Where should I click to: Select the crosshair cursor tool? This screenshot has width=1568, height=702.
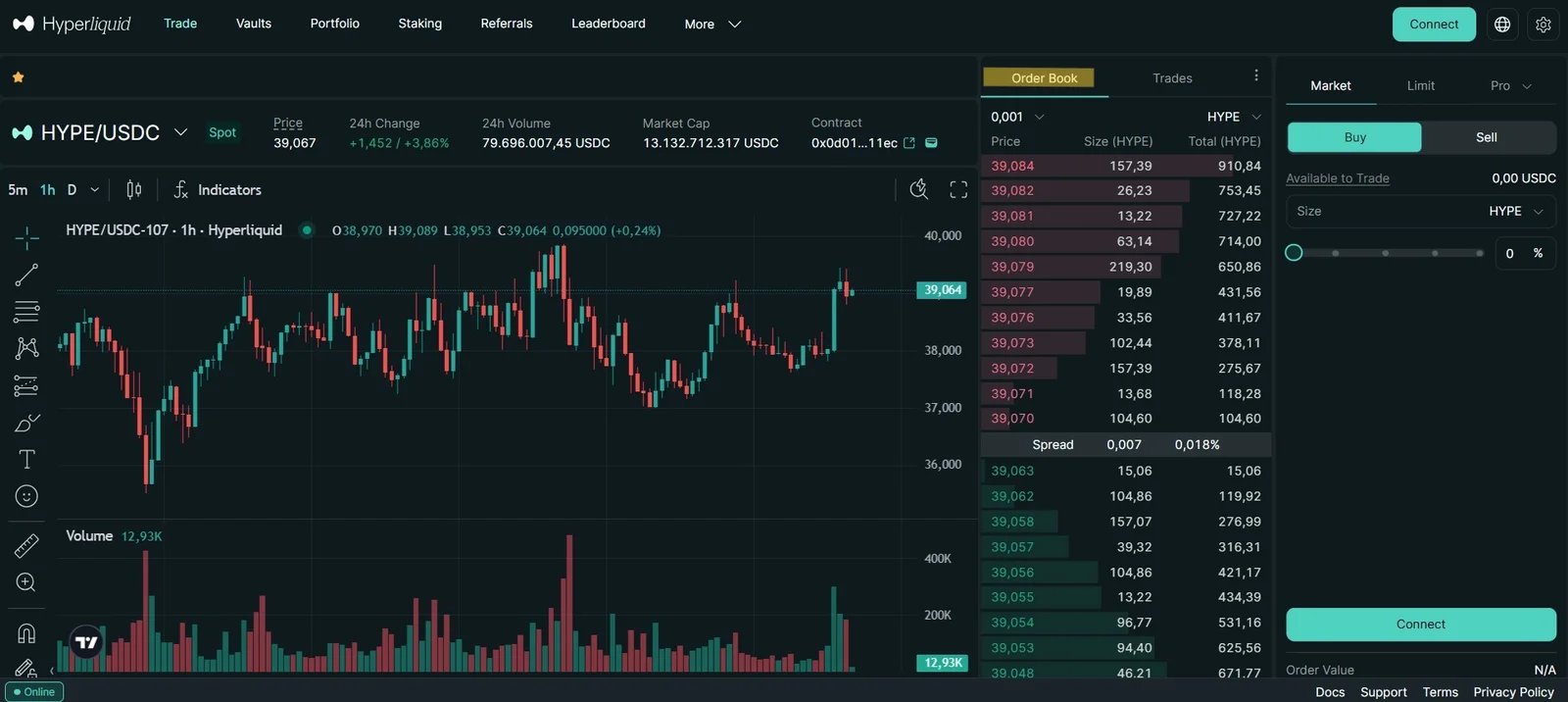point(26,237)
